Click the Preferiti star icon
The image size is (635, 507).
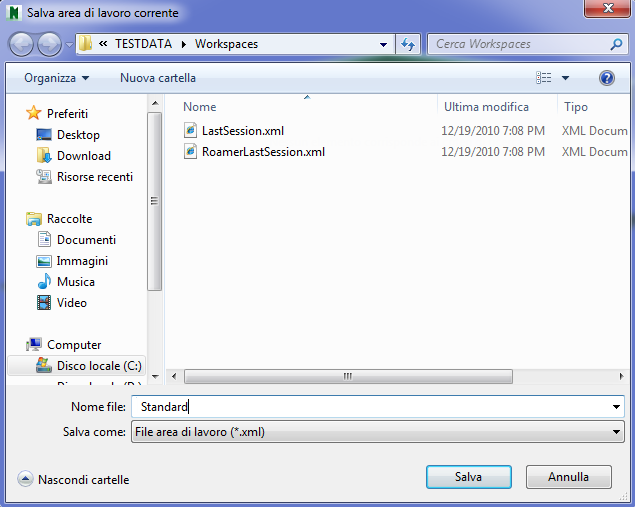coord(34,113)
